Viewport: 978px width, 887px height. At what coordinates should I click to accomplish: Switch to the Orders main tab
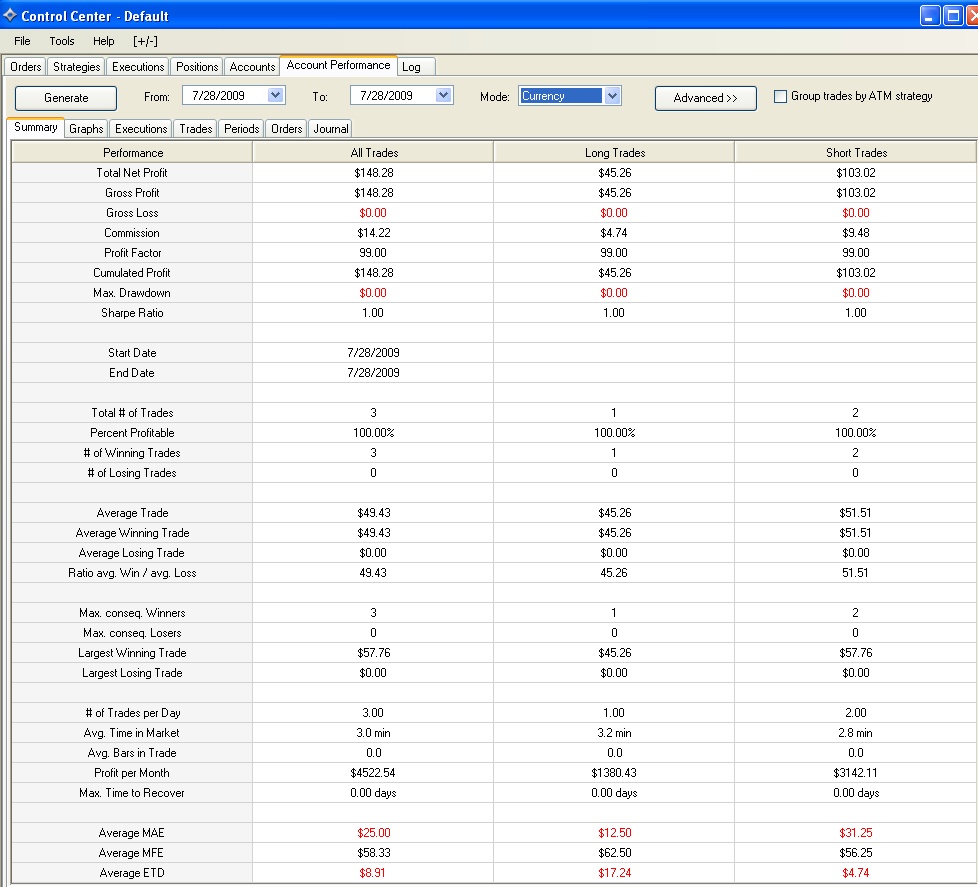26,67
